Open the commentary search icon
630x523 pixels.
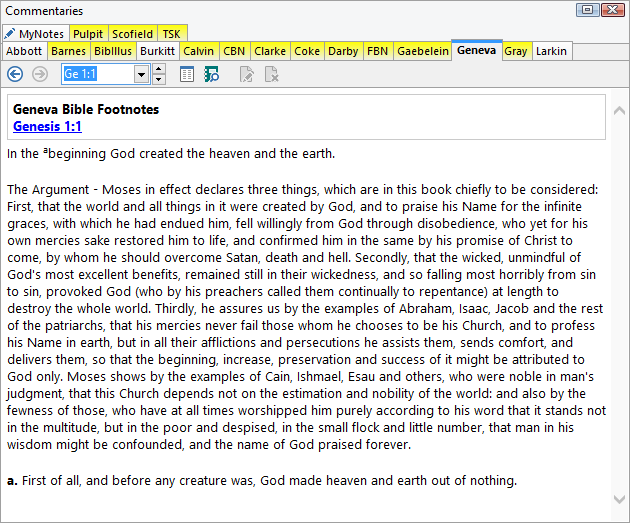point(211,74)
